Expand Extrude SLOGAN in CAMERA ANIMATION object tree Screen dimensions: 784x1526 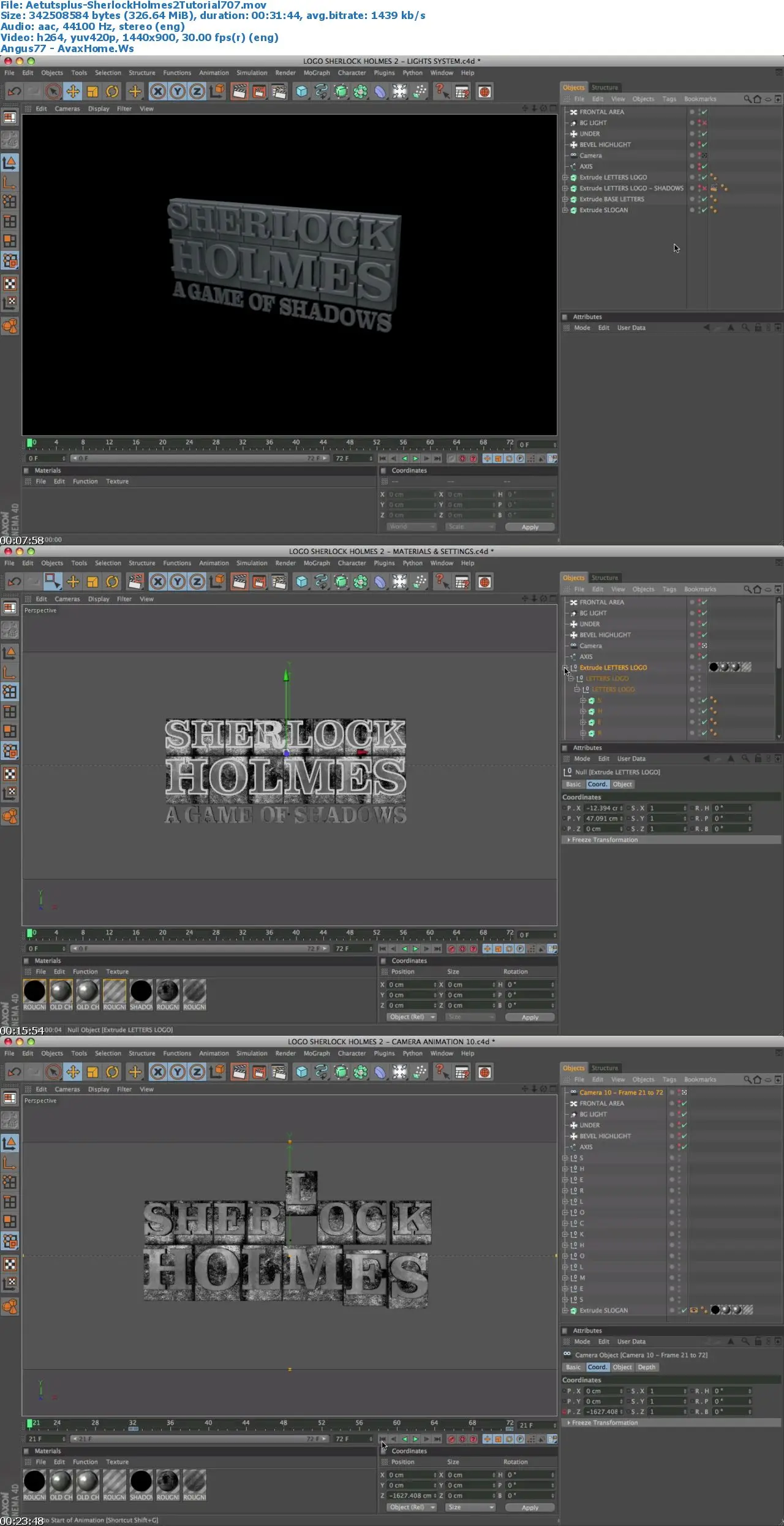pos(565,1310)
